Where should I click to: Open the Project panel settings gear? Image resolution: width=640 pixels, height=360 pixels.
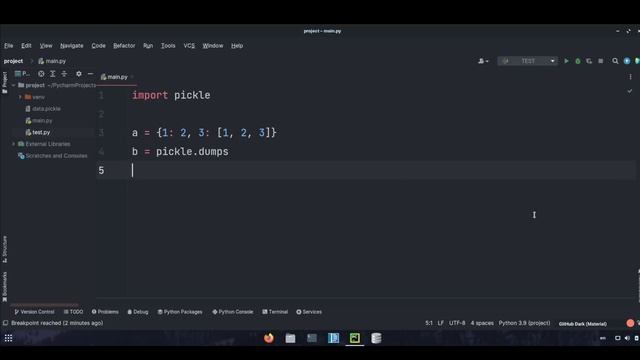pos(79,73)
